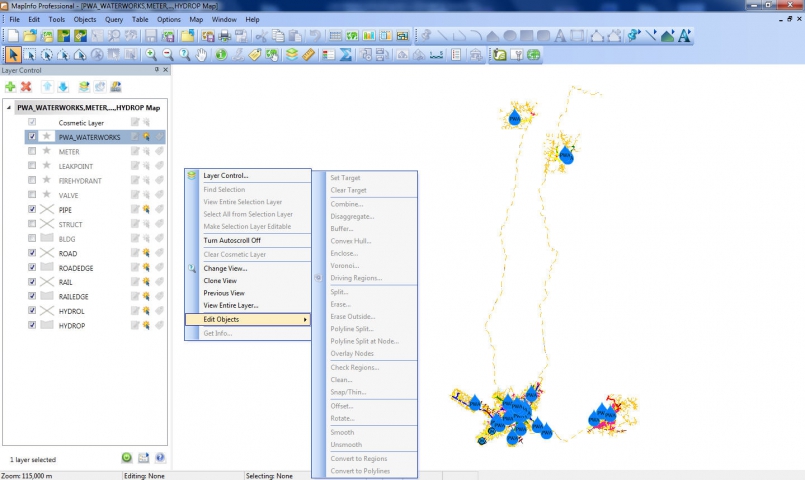Collapse the PWA_WATERWORKS Map tree node
This screenshot has height=480, width=805.
click(x=9, y=107)
